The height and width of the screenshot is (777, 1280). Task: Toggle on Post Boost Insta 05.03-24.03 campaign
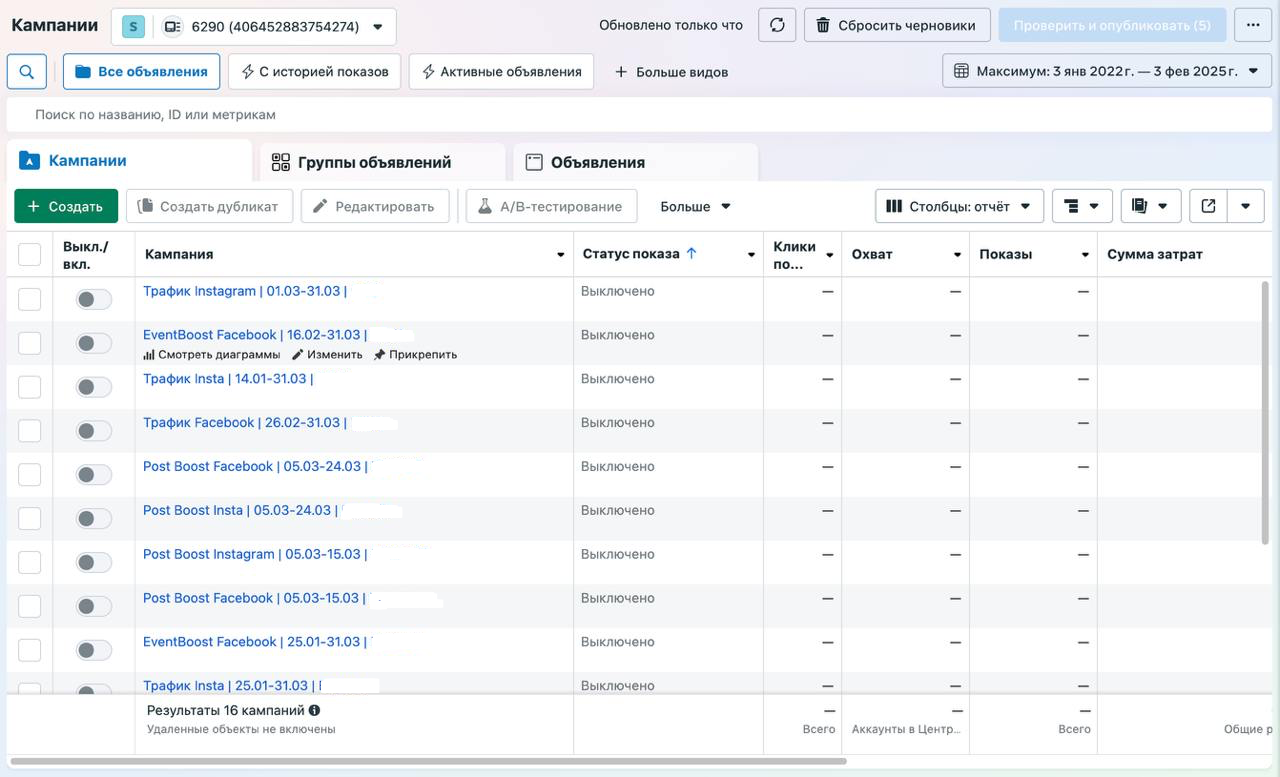pos(94,519)
